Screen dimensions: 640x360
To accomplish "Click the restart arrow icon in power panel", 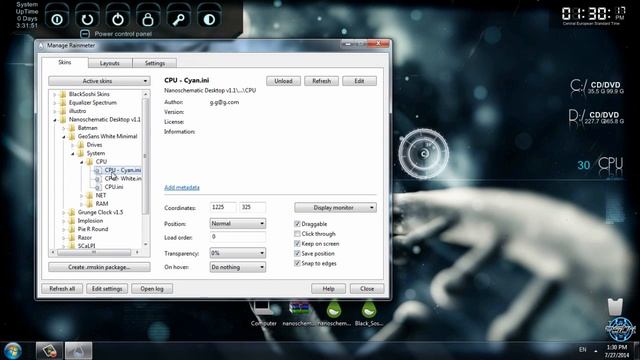I will click(87, 19).
